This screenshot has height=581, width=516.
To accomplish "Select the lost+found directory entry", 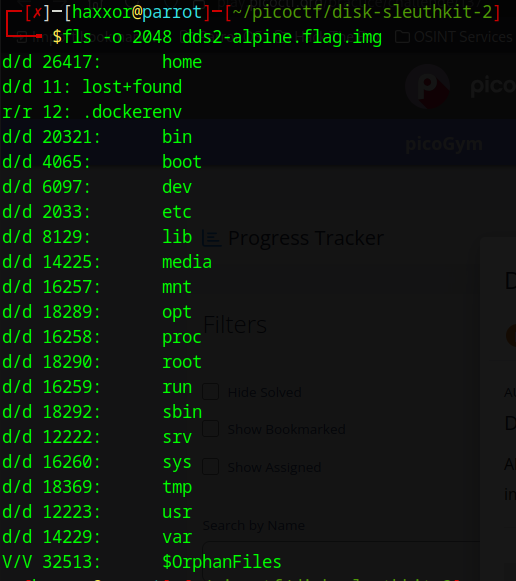I will tap(92, 87).
